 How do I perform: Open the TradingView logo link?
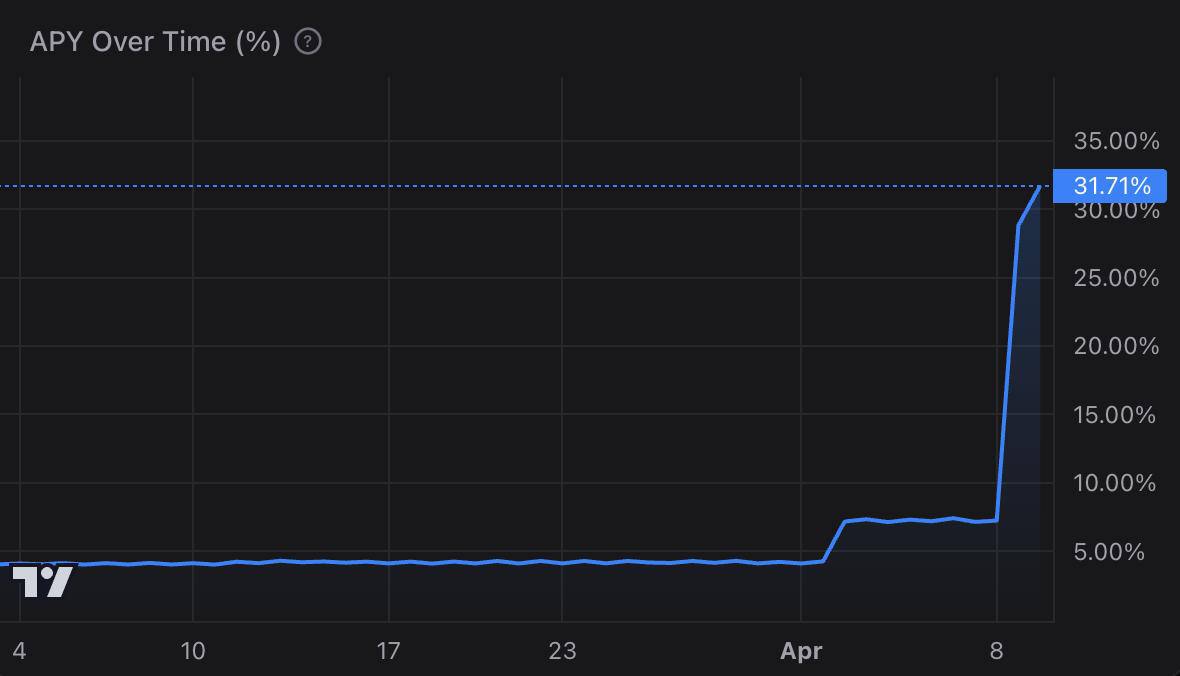43,581
